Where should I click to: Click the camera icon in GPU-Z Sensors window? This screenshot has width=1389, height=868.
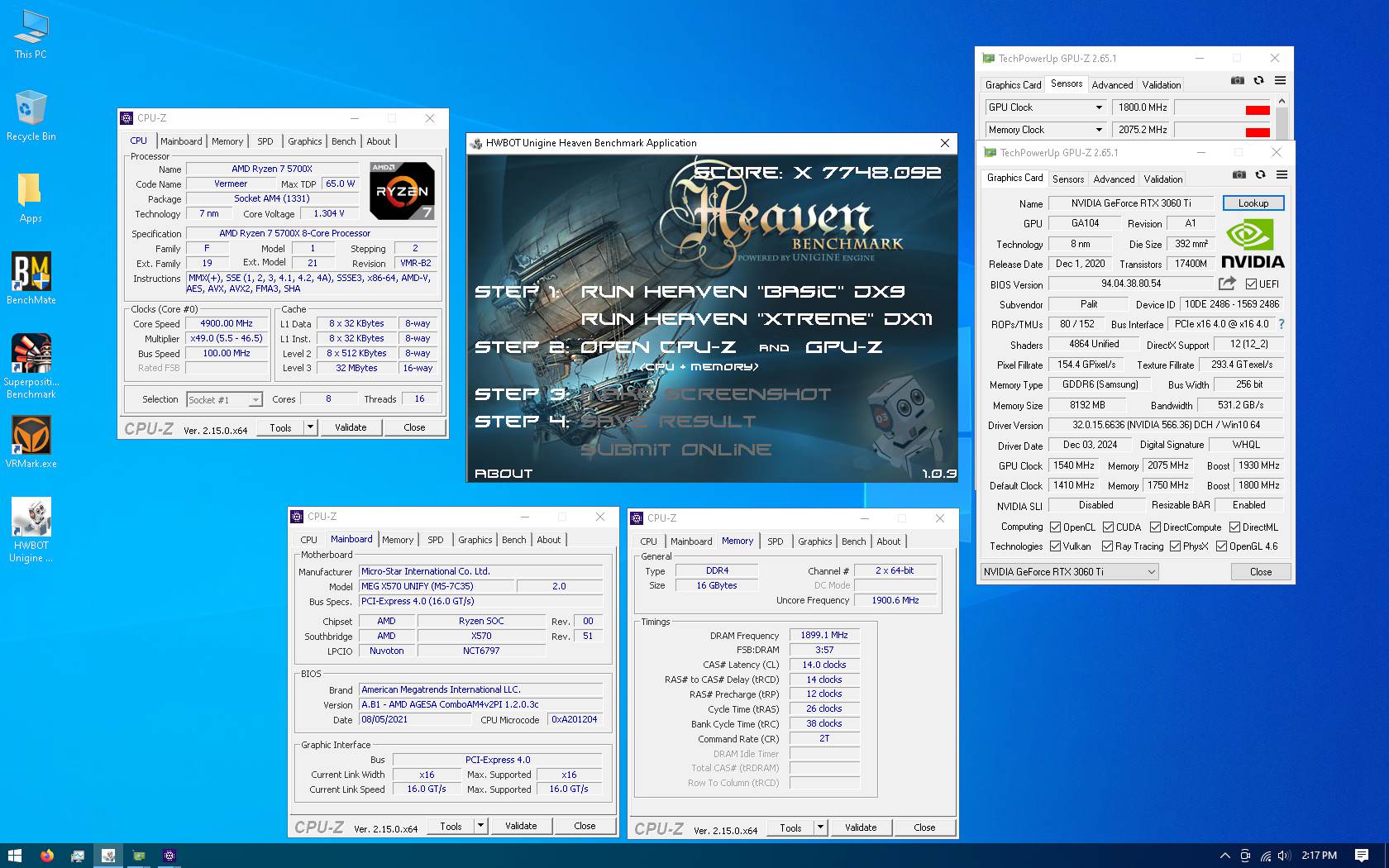click(1237, 80)
